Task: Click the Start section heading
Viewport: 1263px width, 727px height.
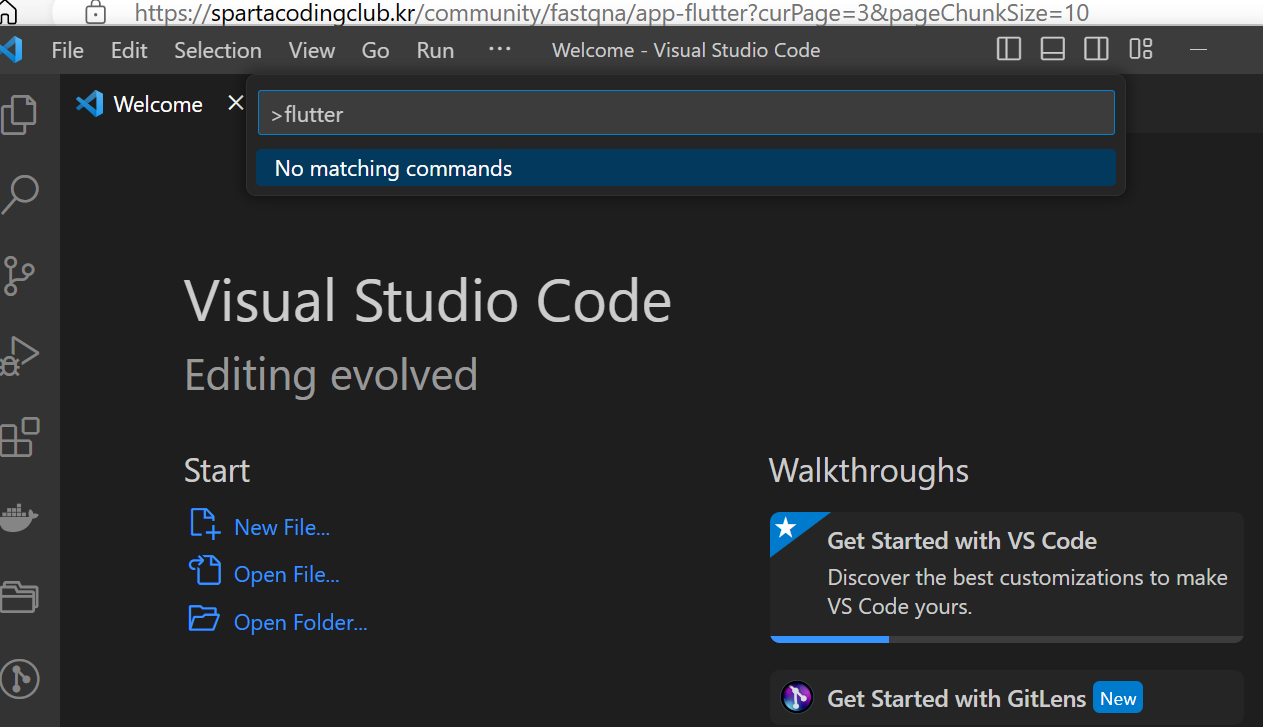Action: click(217, 471)
